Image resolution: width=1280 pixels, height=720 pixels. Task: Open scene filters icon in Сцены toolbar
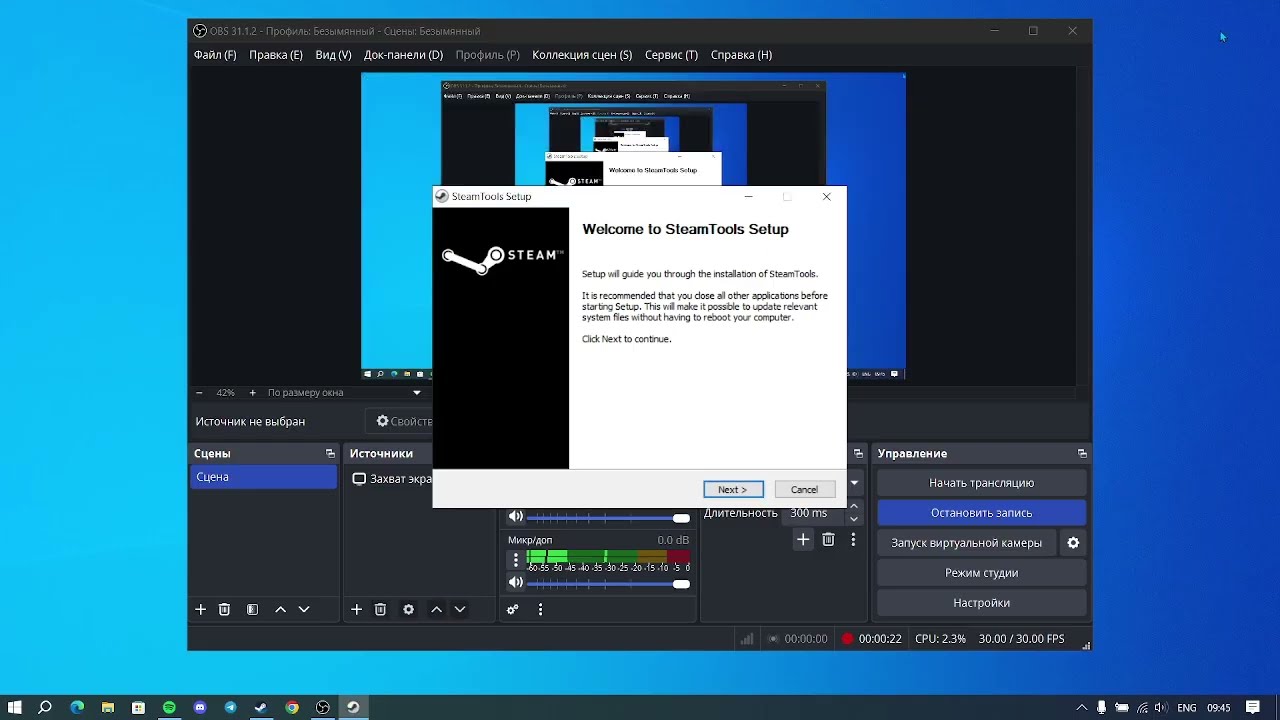coord(252,609)
